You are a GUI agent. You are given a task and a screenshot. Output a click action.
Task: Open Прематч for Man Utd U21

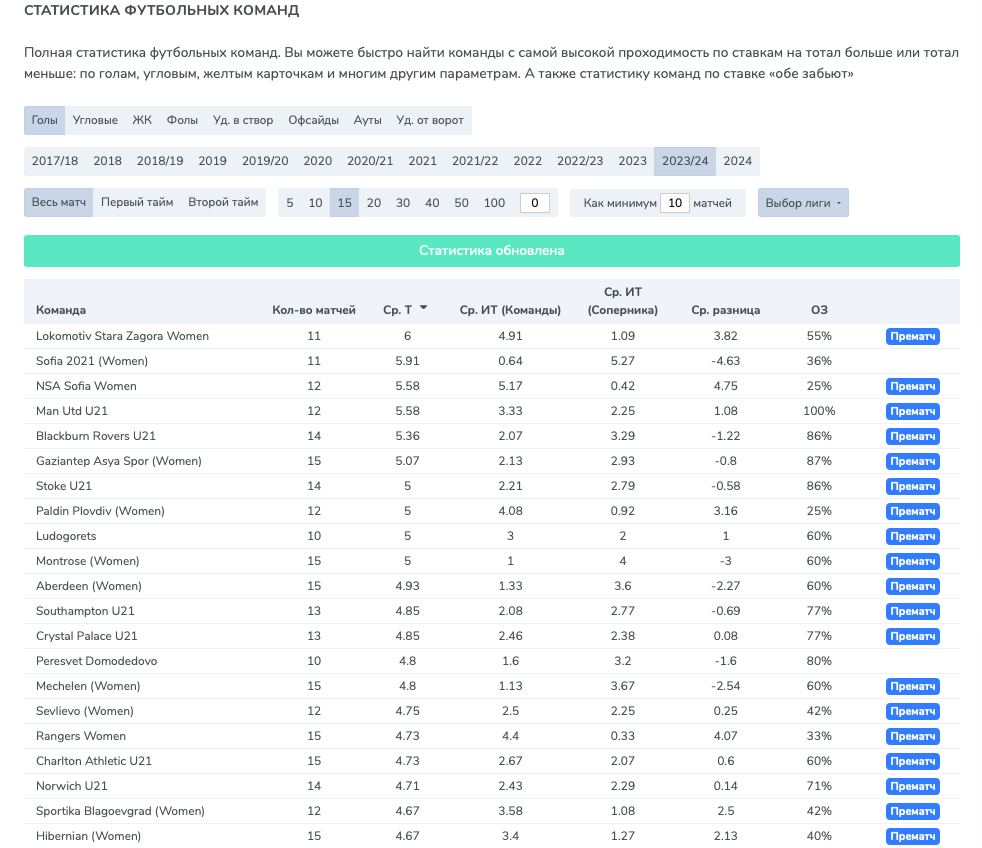912,411
